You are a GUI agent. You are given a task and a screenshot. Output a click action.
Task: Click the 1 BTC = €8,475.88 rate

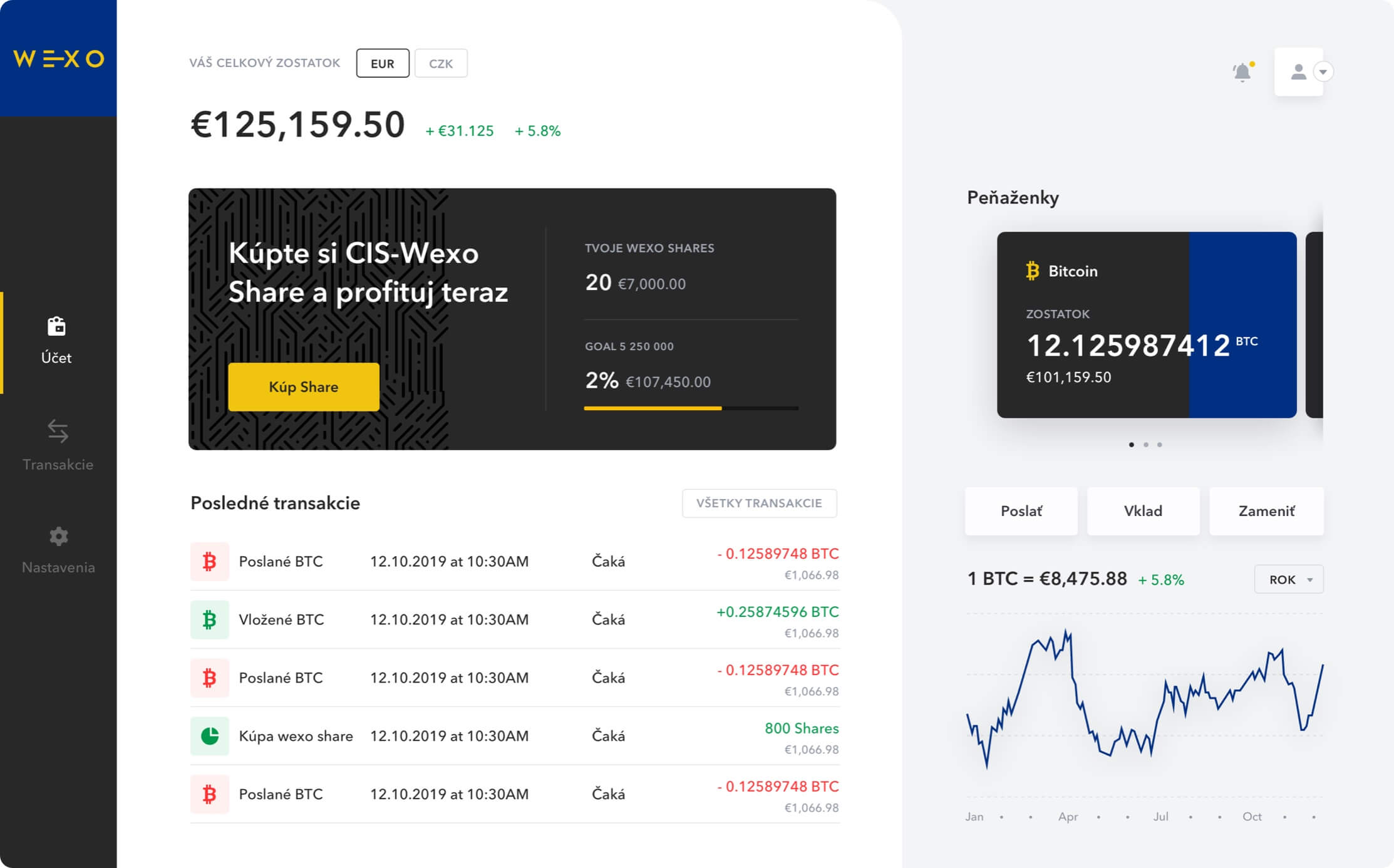(1047, 579)
